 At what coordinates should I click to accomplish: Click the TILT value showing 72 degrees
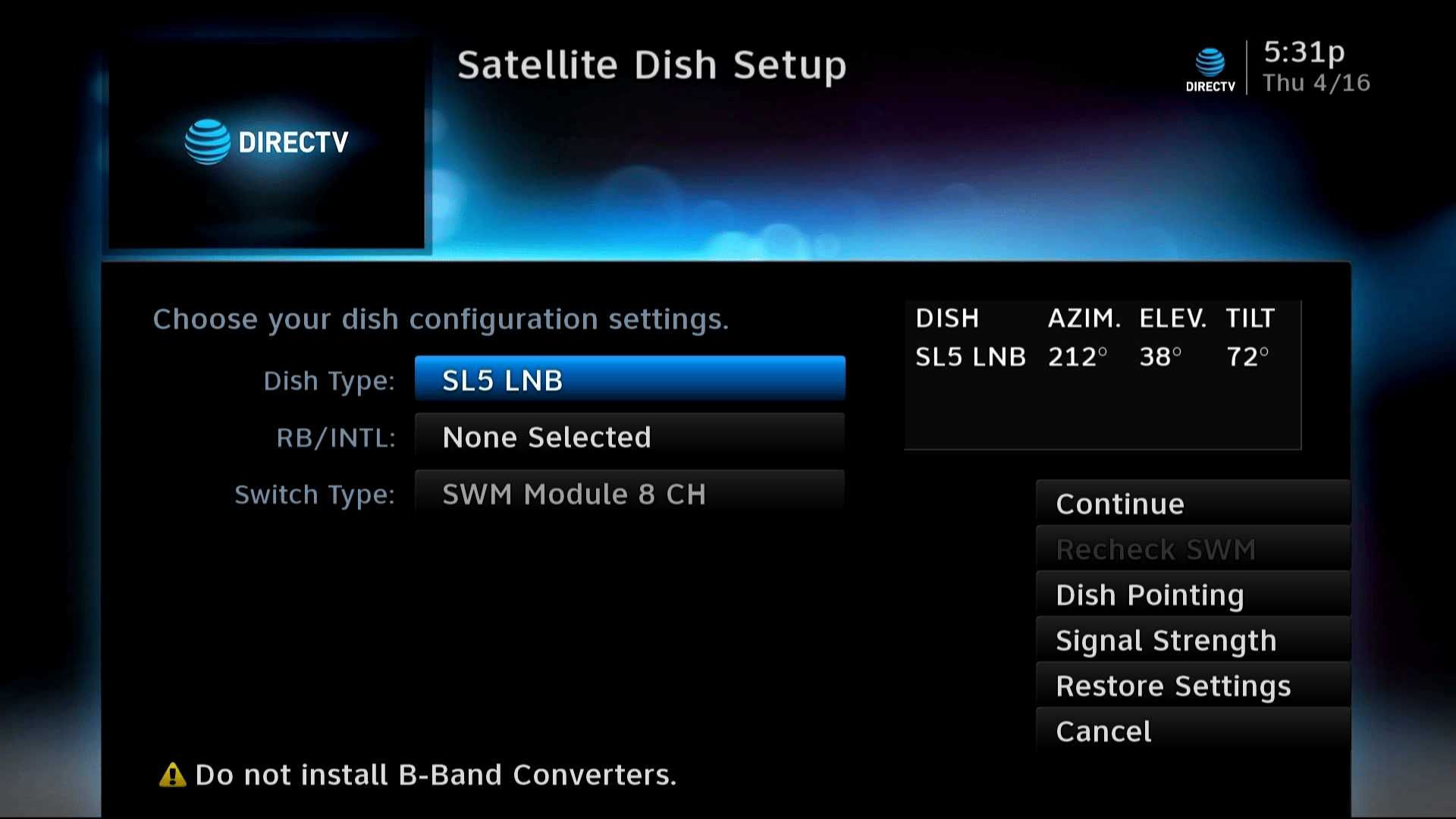[x=1247, y=356]
